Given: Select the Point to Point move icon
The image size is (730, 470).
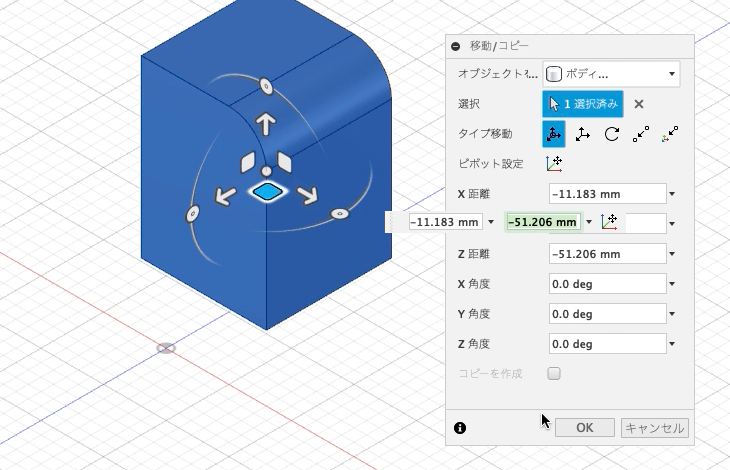Looking at the screenshot, I should pos(641,134).
